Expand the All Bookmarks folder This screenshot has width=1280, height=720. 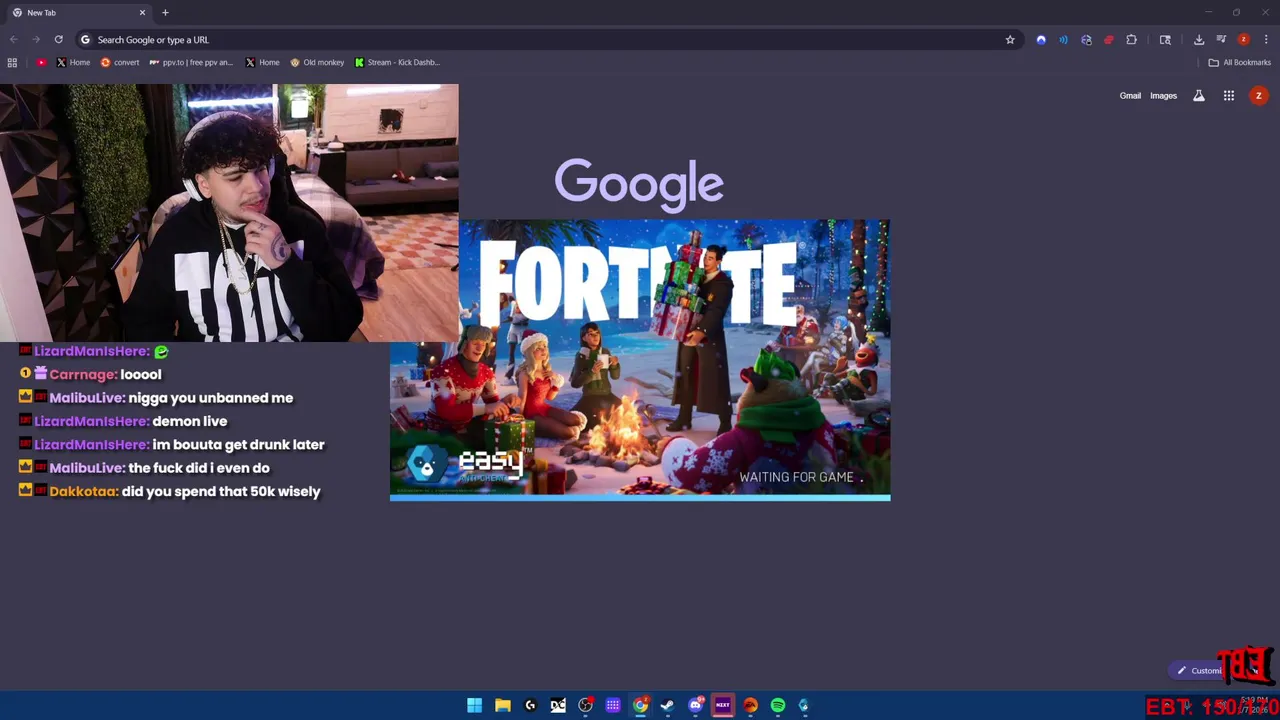click(x=1239, y=62)
